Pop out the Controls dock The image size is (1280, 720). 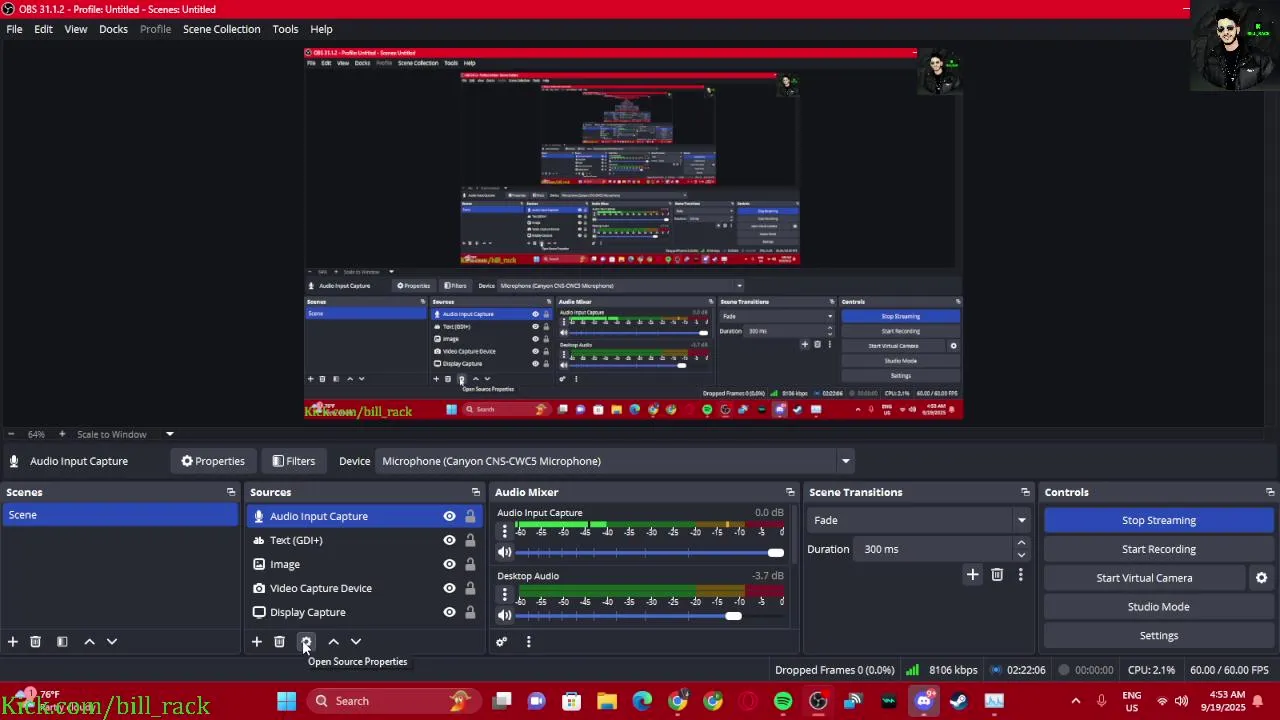pyautogui.click(x=1270, y=492)
